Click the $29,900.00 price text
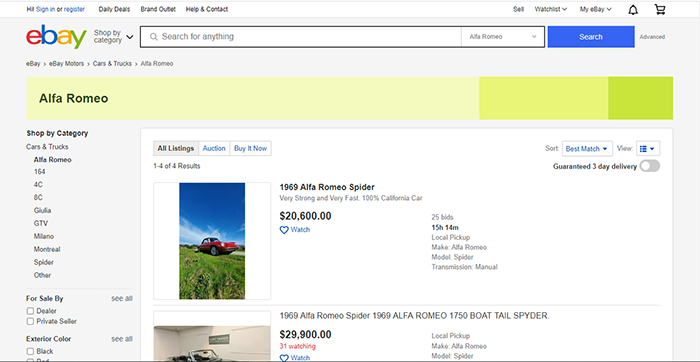 coord(305,335)
